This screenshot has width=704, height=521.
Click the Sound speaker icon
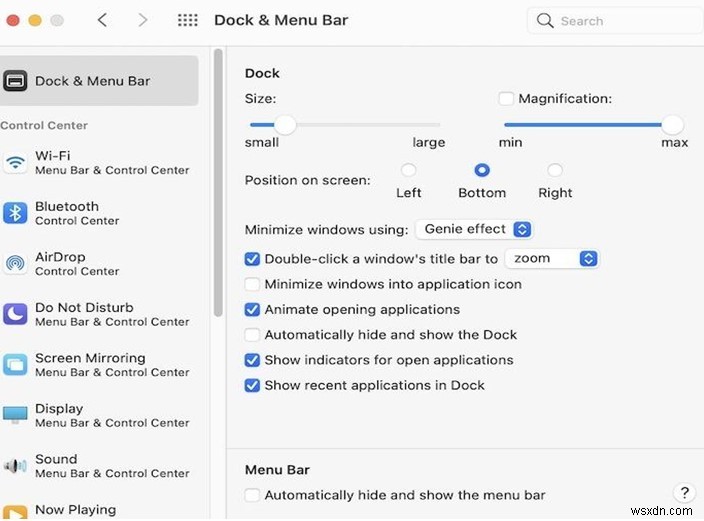[15, 466]
